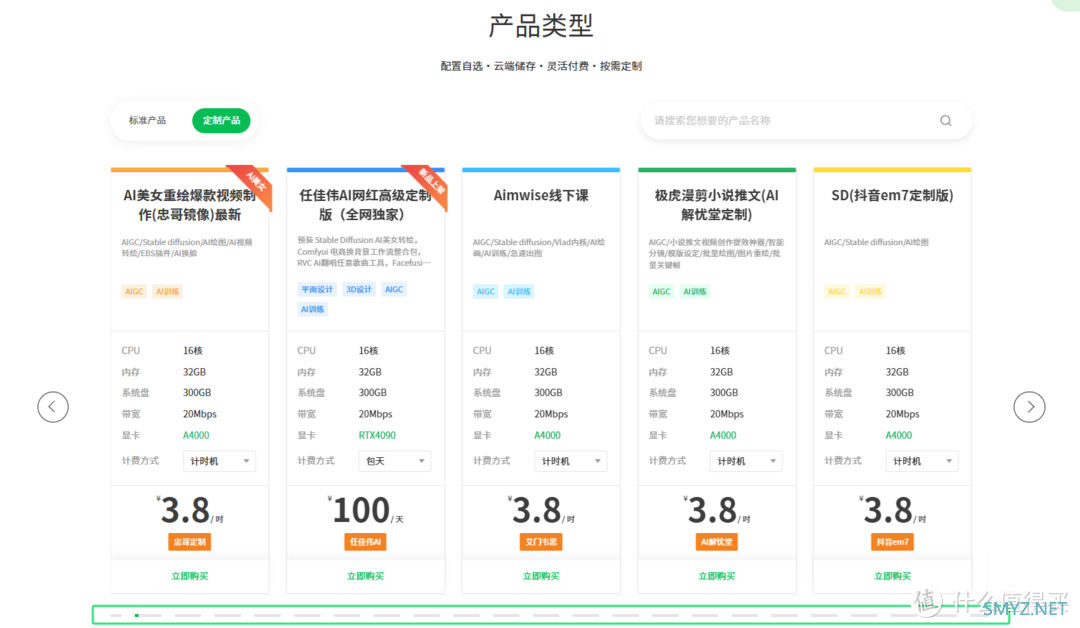Open 包天 billing dropdown on 任佳伟AI card

tap(395, 461)
